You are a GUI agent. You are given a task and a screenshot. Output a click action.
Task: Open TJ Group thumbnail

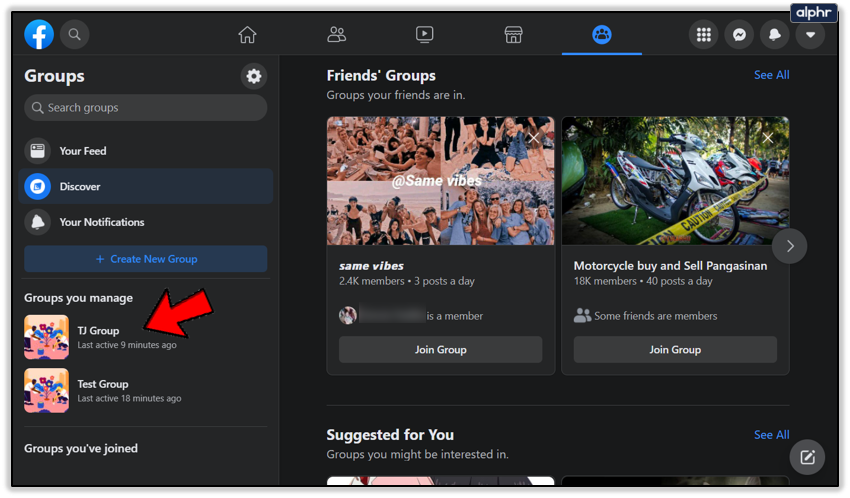tap(47, 337)
